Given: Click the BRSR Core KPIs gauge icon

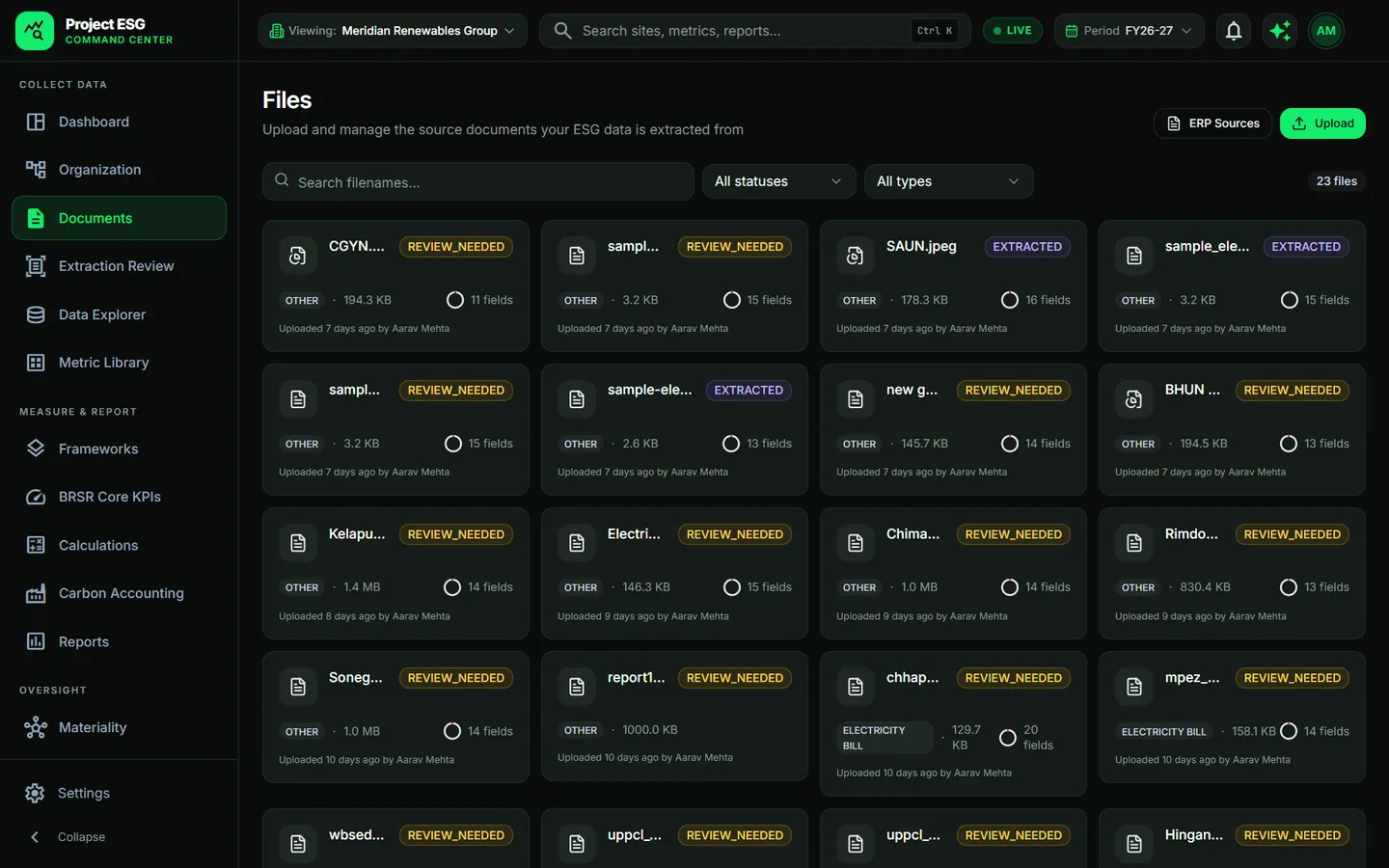Looking at the screenshot, I should [x=36, y=497].
